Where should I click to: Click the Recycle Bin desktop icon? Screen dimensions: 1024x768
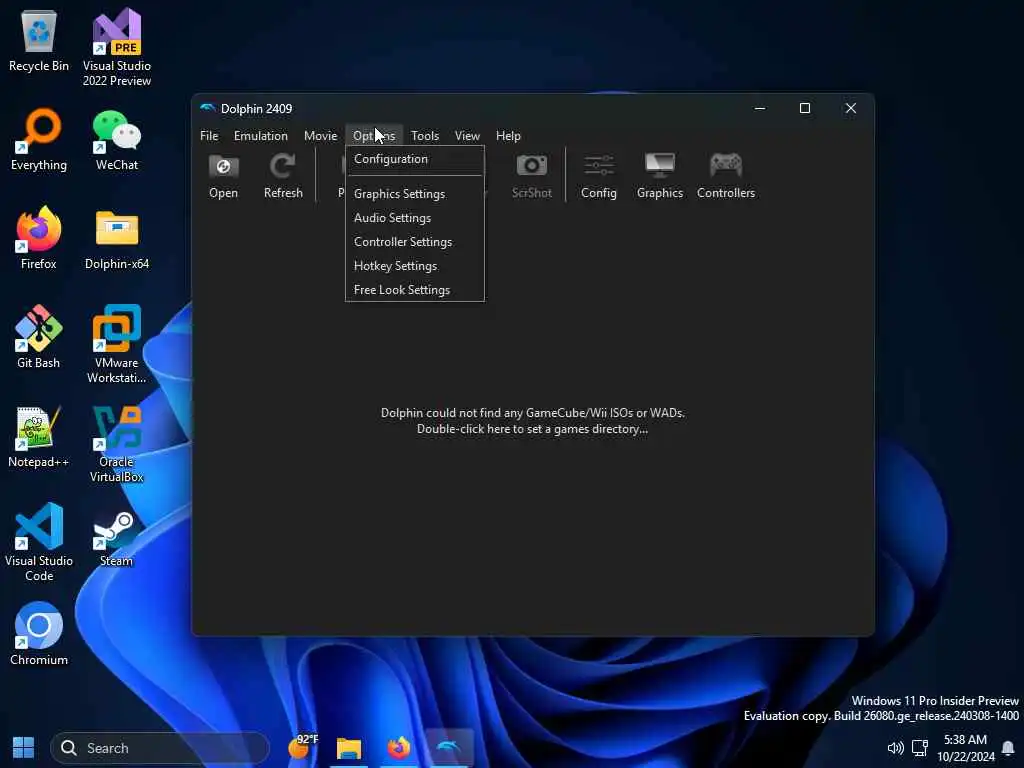[39, 42]
